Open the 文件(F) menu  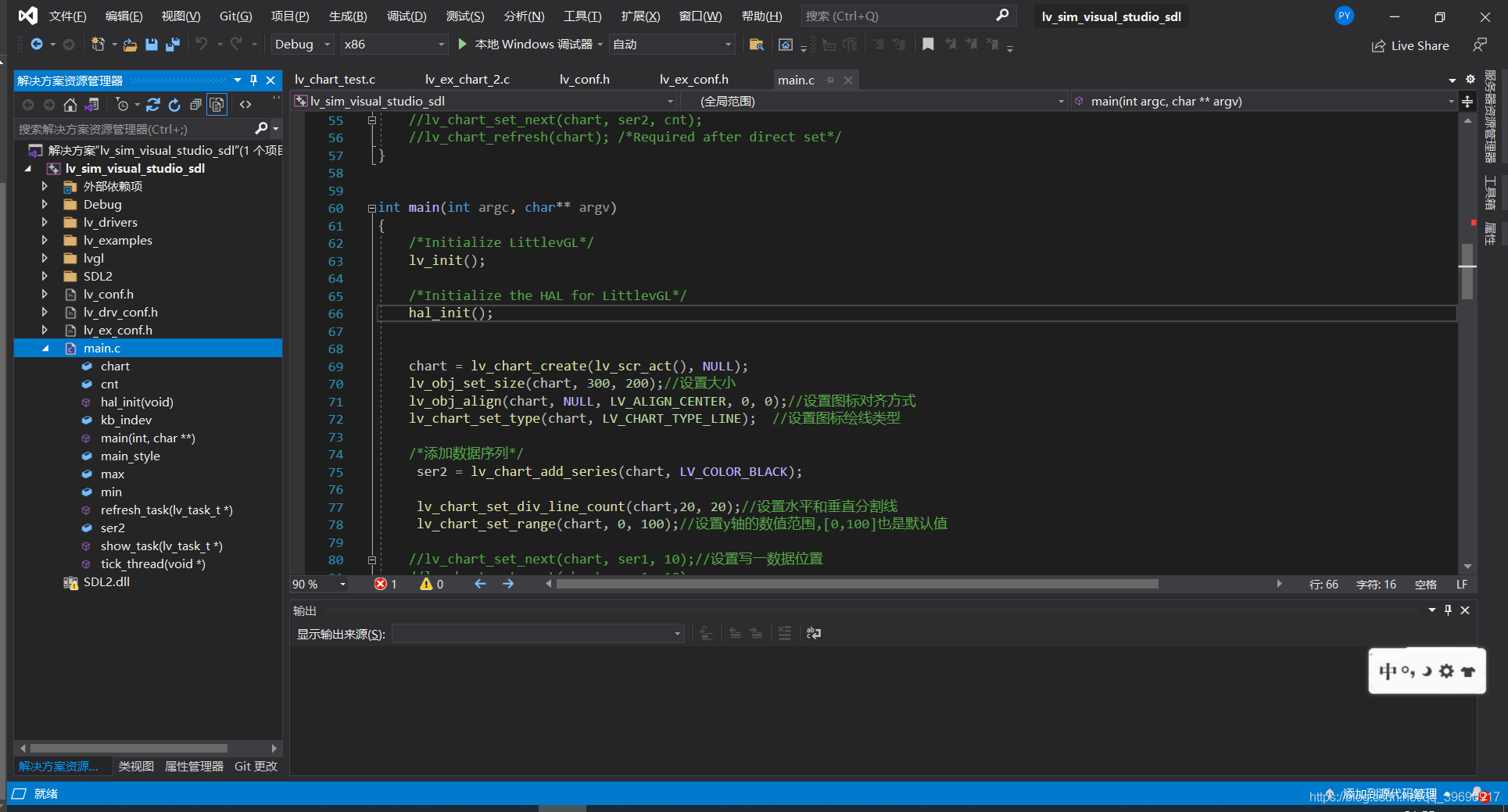[x=67, y=16]
